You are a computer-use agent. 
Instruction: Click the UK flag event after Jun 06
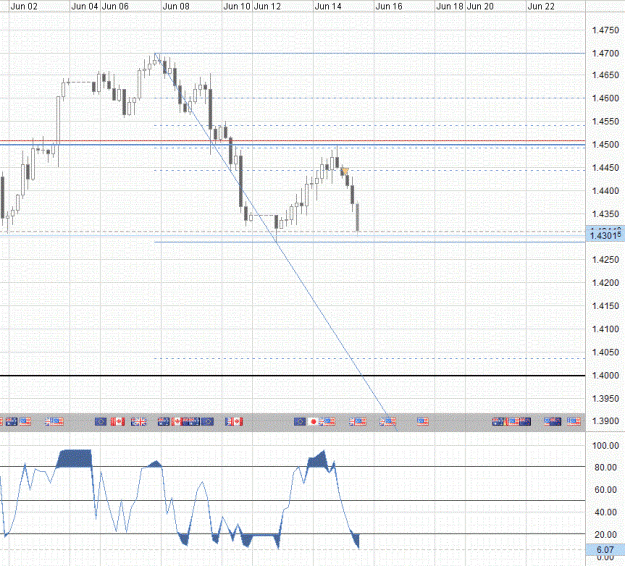[138, 422]
